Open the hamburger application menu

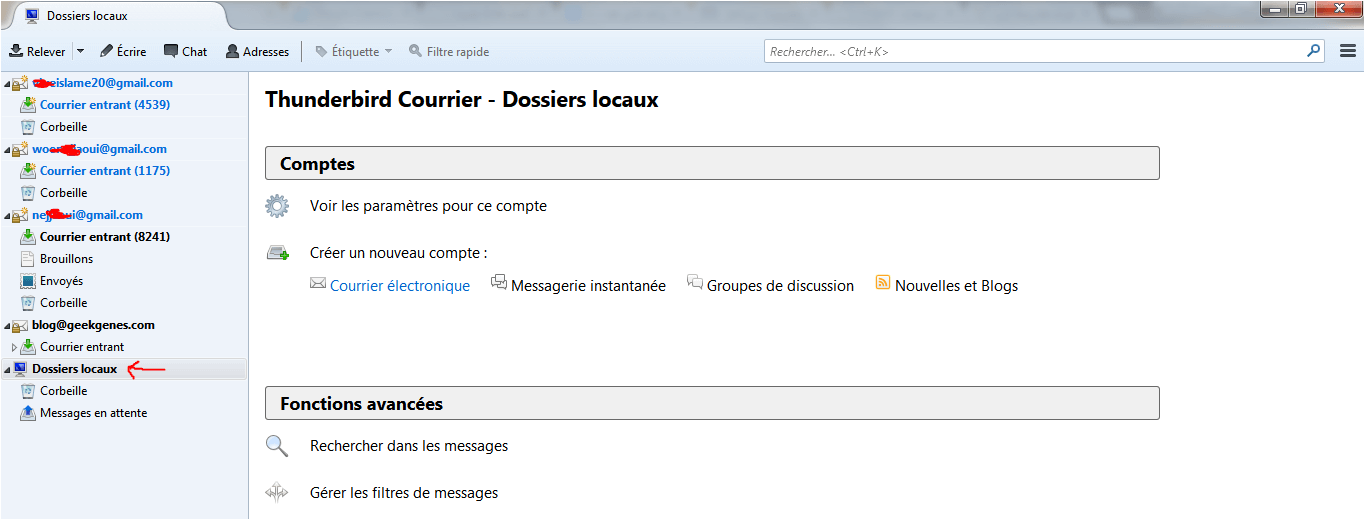tap(1347, 51)
